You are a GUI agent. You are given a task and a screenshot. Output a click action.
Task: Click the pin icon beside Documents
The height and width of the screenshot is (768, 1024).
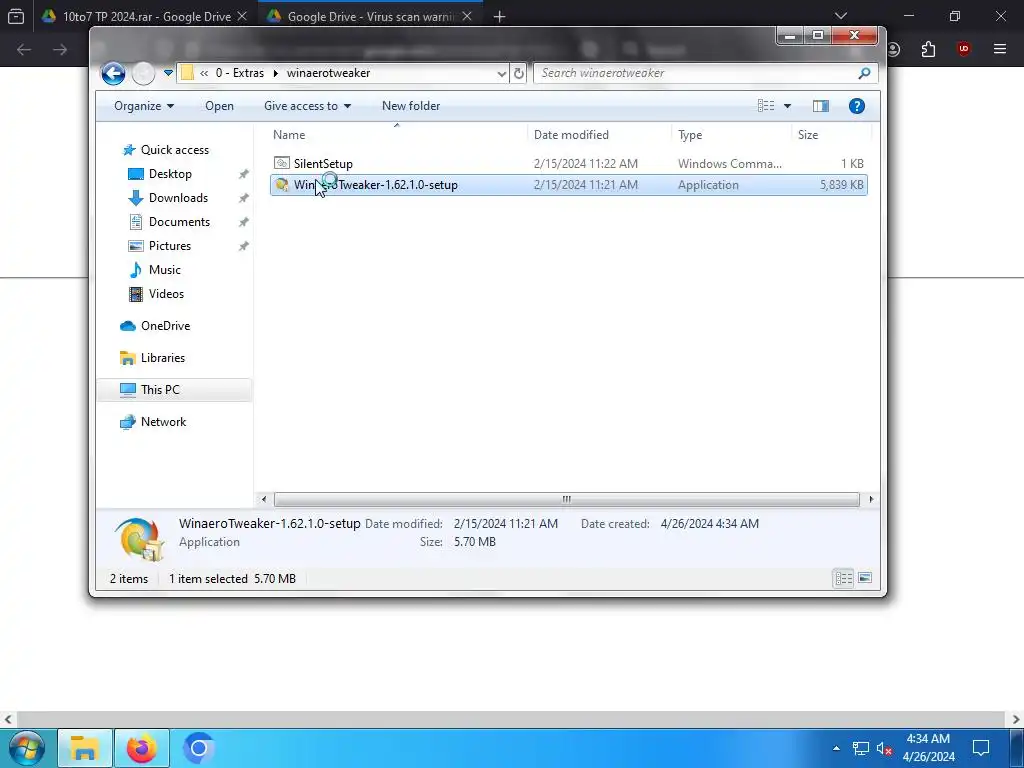(x=244, y=222)
